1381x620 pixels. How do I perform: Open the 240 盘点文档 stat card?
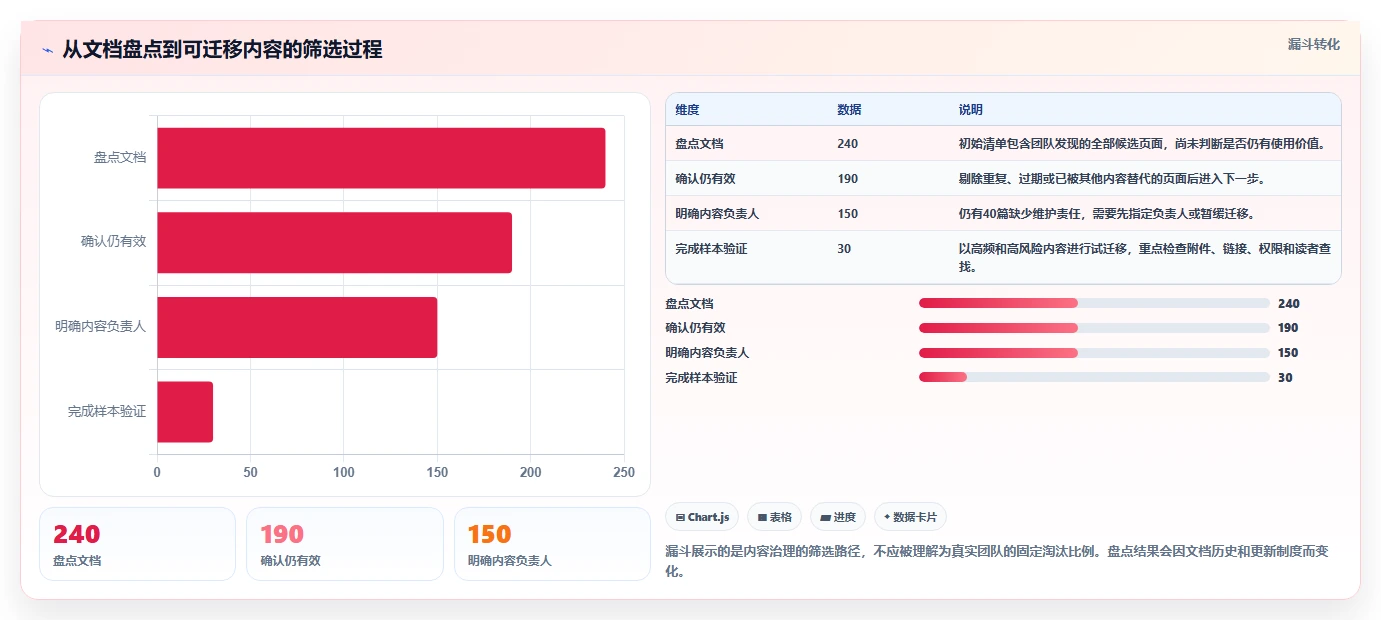click(137, 544)
